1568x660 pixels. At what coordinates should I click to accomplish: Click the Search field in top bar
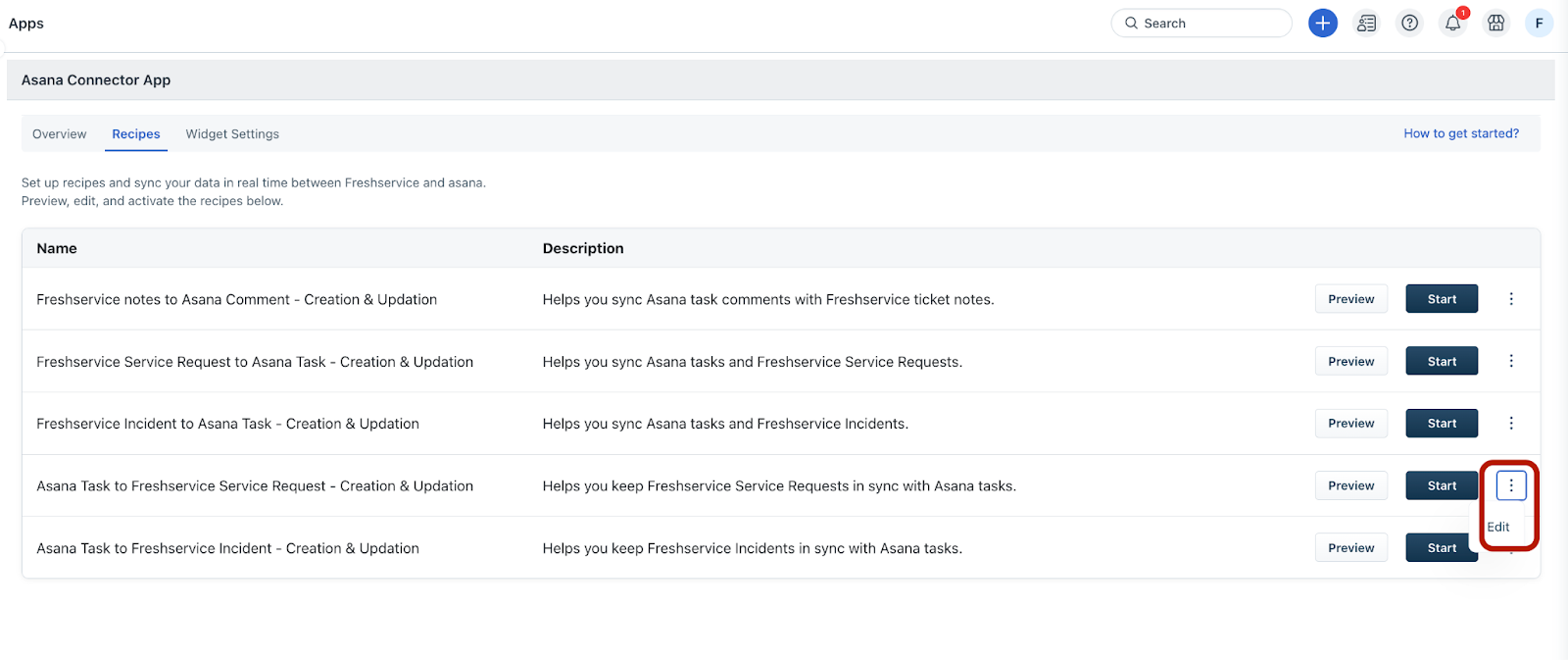1201,23
